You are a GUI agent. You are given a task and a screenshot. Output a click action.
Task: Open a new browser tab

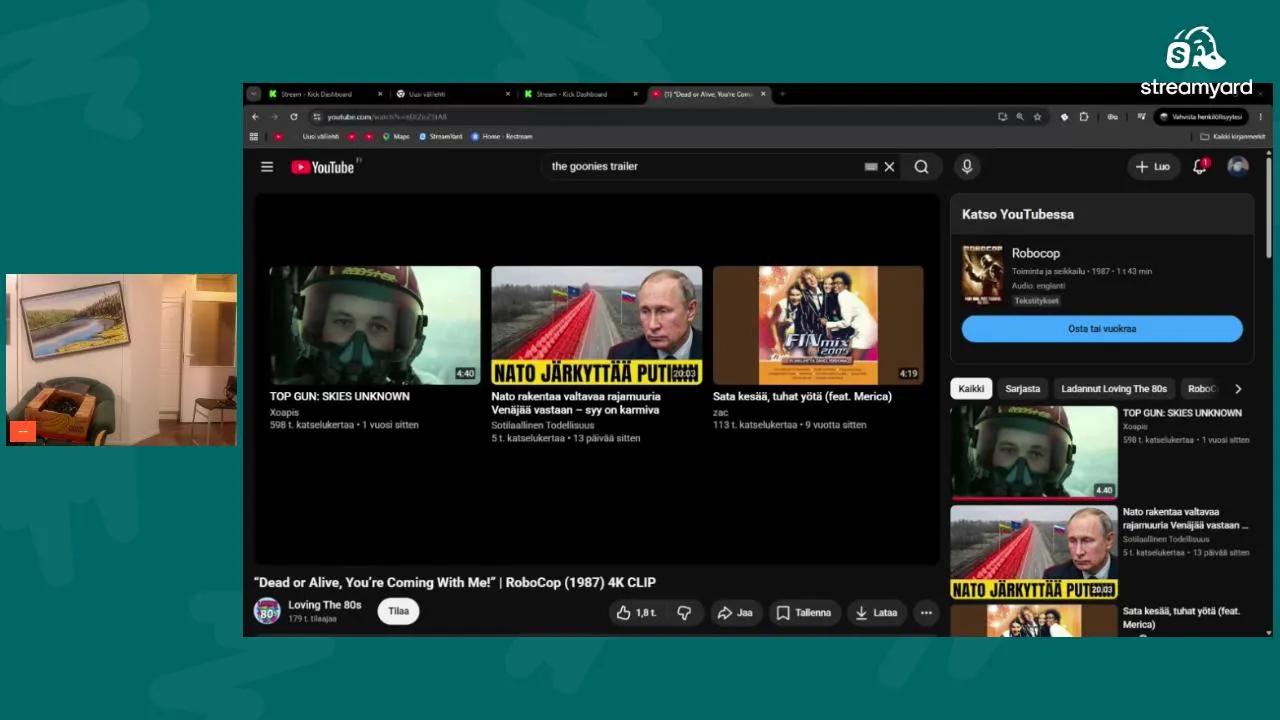pyautogui.click(x=783, y=94)
